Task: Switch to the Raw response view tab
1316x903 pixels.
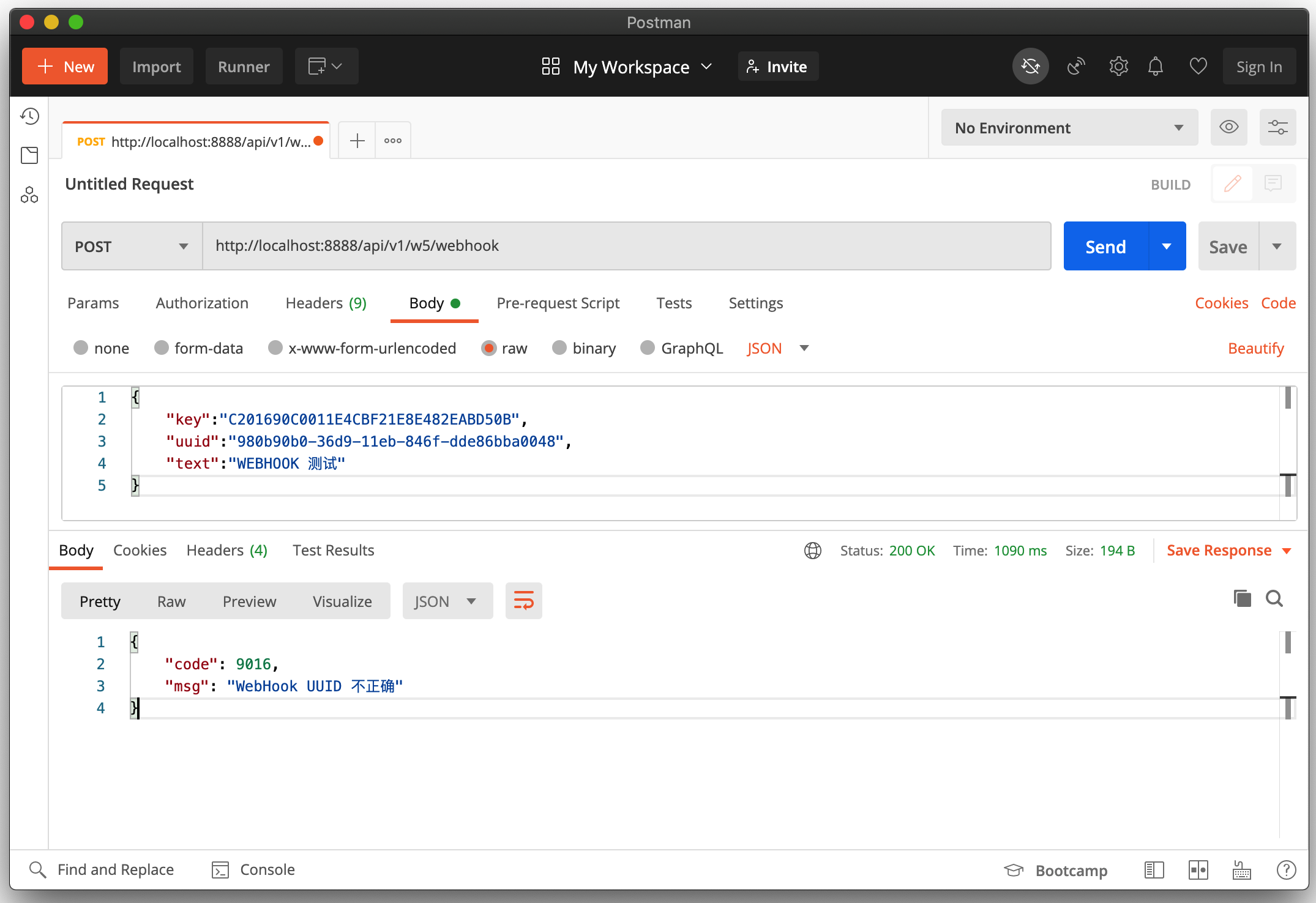Action: coord(171,601)
